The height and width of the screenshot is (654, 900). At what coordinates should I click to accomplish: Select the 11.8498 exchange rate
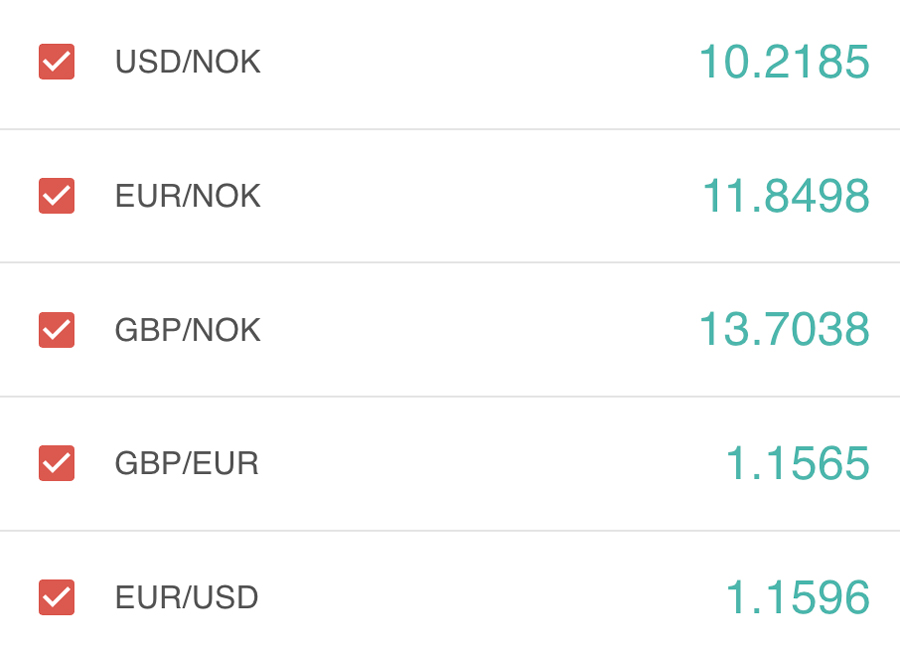click(786, 196)
